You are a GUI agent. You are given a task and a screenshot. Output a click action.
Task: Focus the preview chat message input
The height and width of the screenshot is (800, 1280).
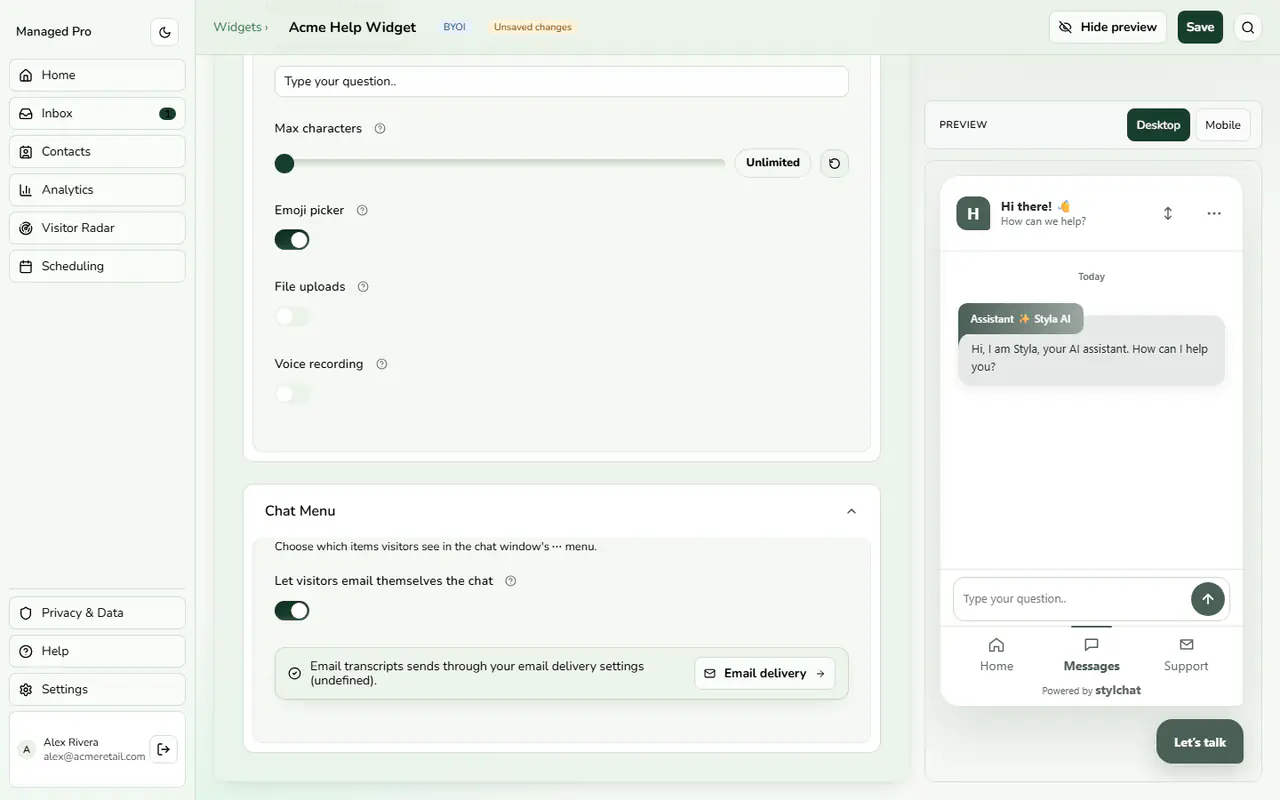[1071, 599]
